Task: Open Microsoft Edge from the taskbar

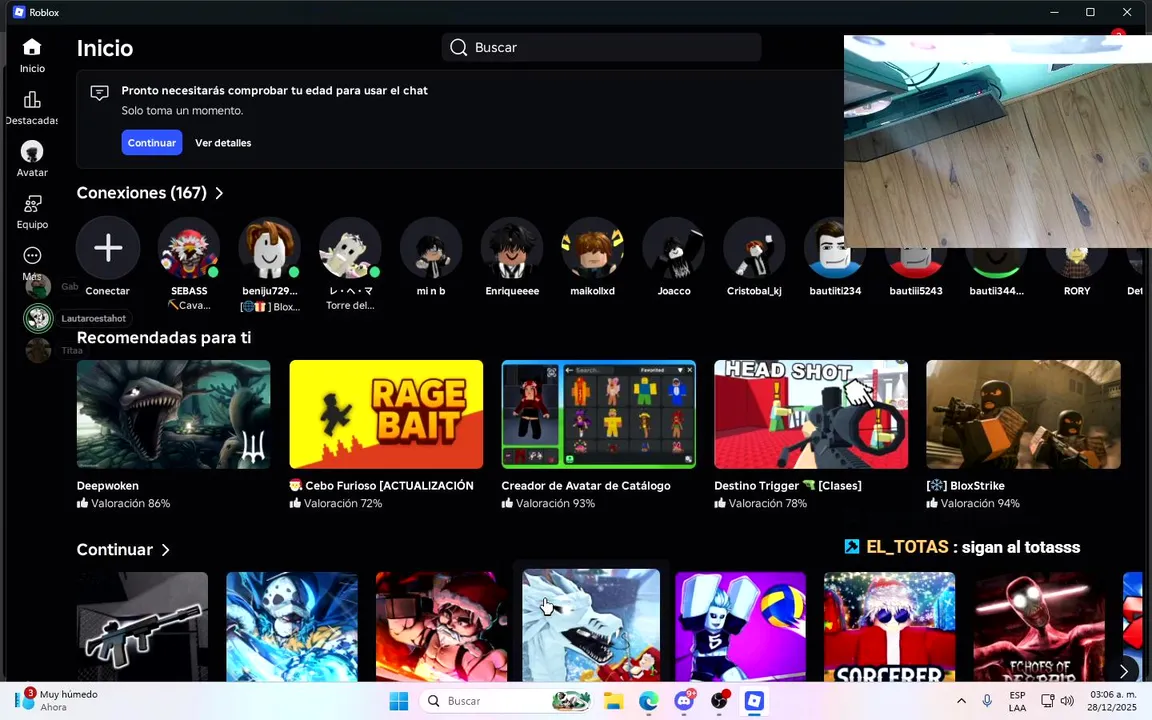Action: tap(649, 702)
